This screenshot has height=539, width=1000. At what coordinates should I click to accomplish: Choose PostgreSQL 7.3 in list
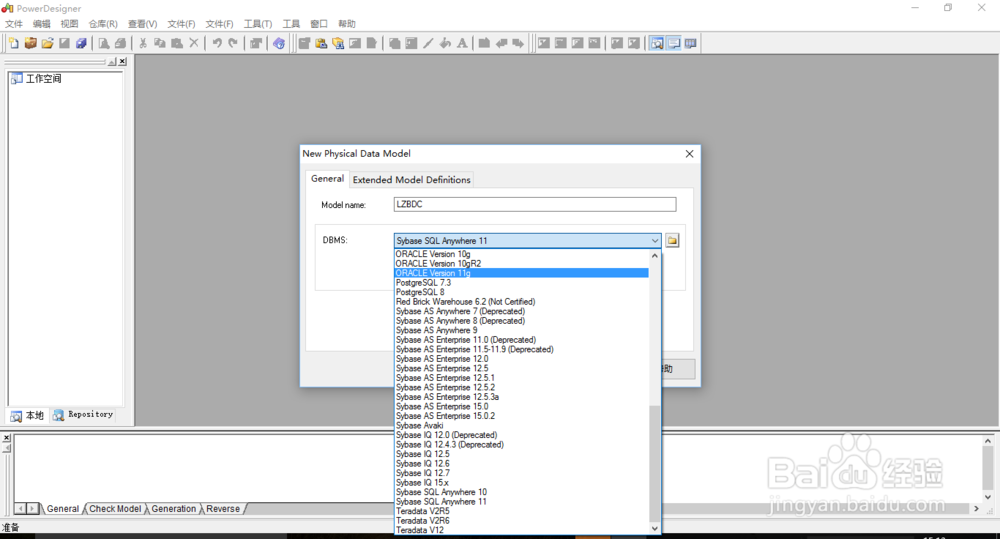pyautogui.click(x=521, y=283)
